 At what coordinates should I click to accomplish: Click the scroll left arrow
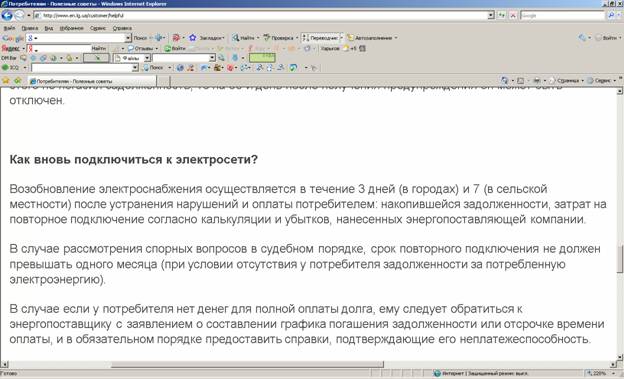(x=4, y=364)
